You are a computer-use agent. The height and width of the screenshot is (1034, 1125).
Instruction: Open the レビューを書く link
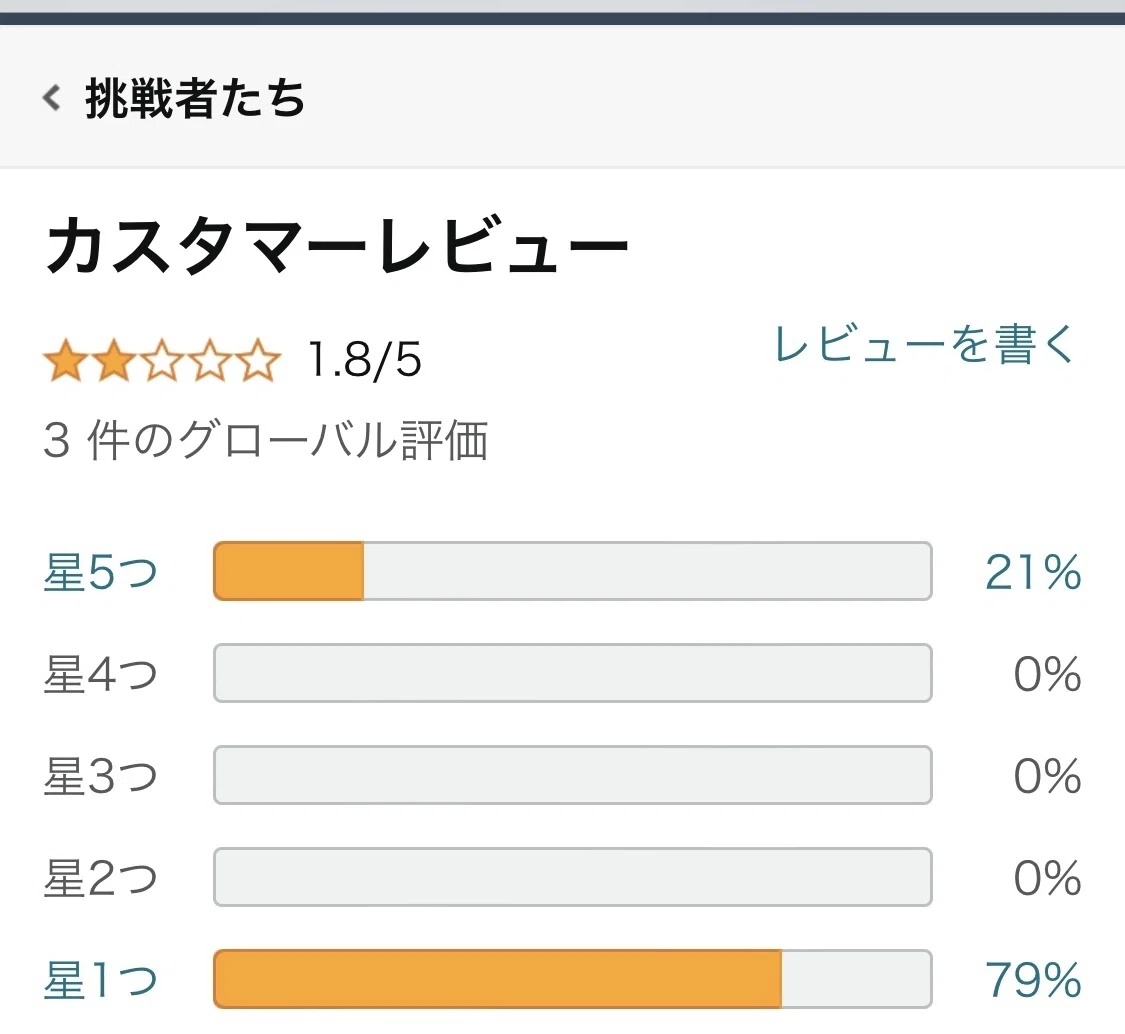(925, 345)
